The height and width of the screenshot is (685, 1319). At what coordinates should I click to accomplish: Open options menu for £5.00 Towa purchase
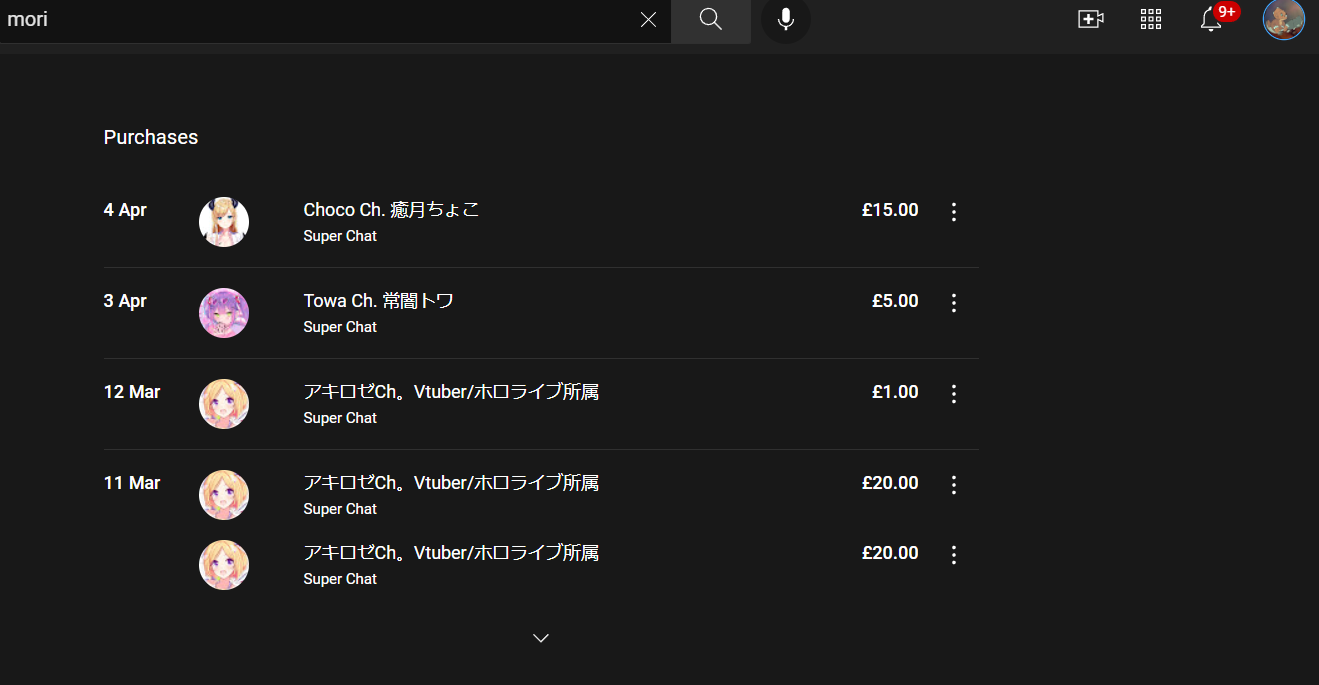(954, 302)
